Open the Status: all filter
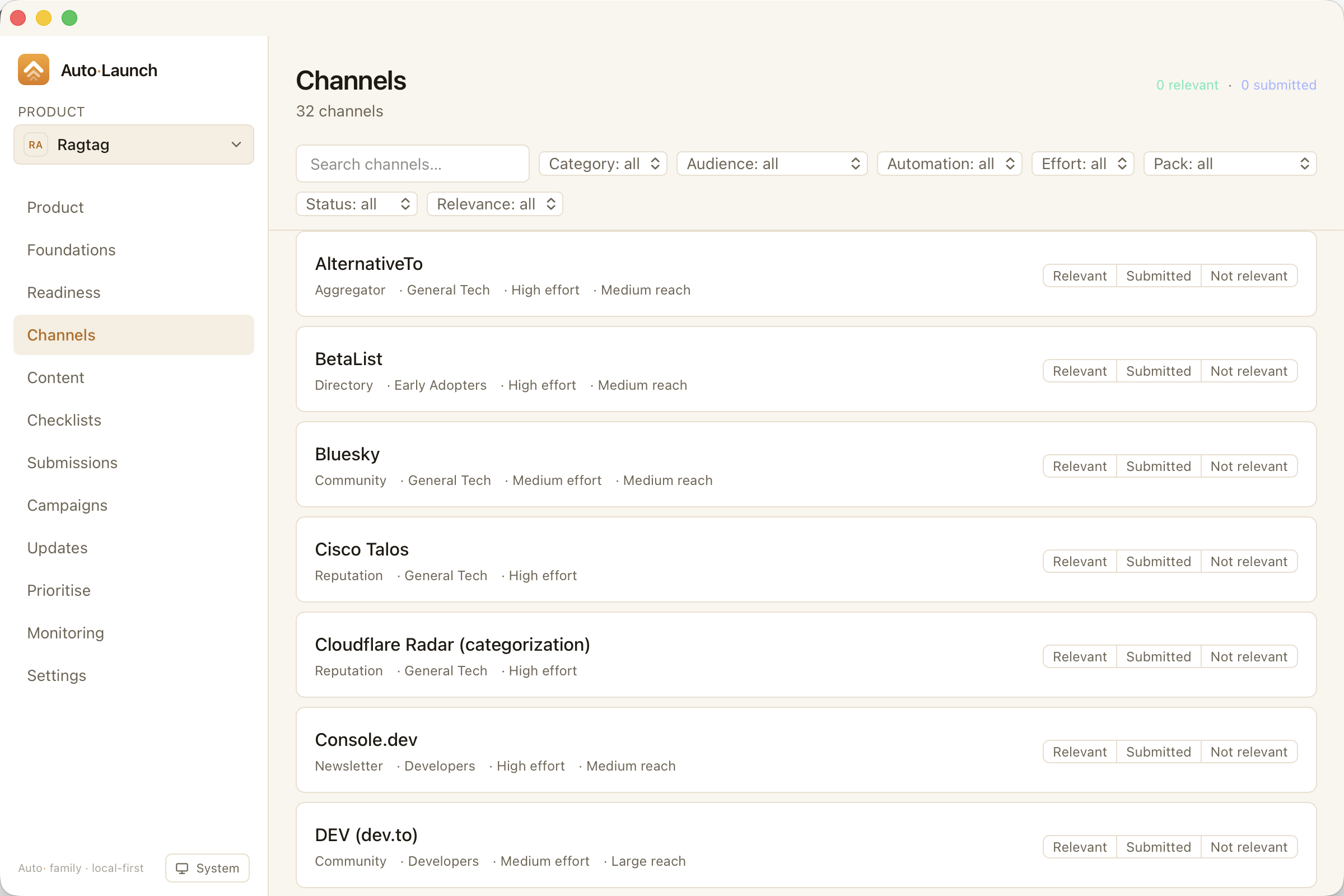Viewport: 1344px width, 896px height. (357, 204)
